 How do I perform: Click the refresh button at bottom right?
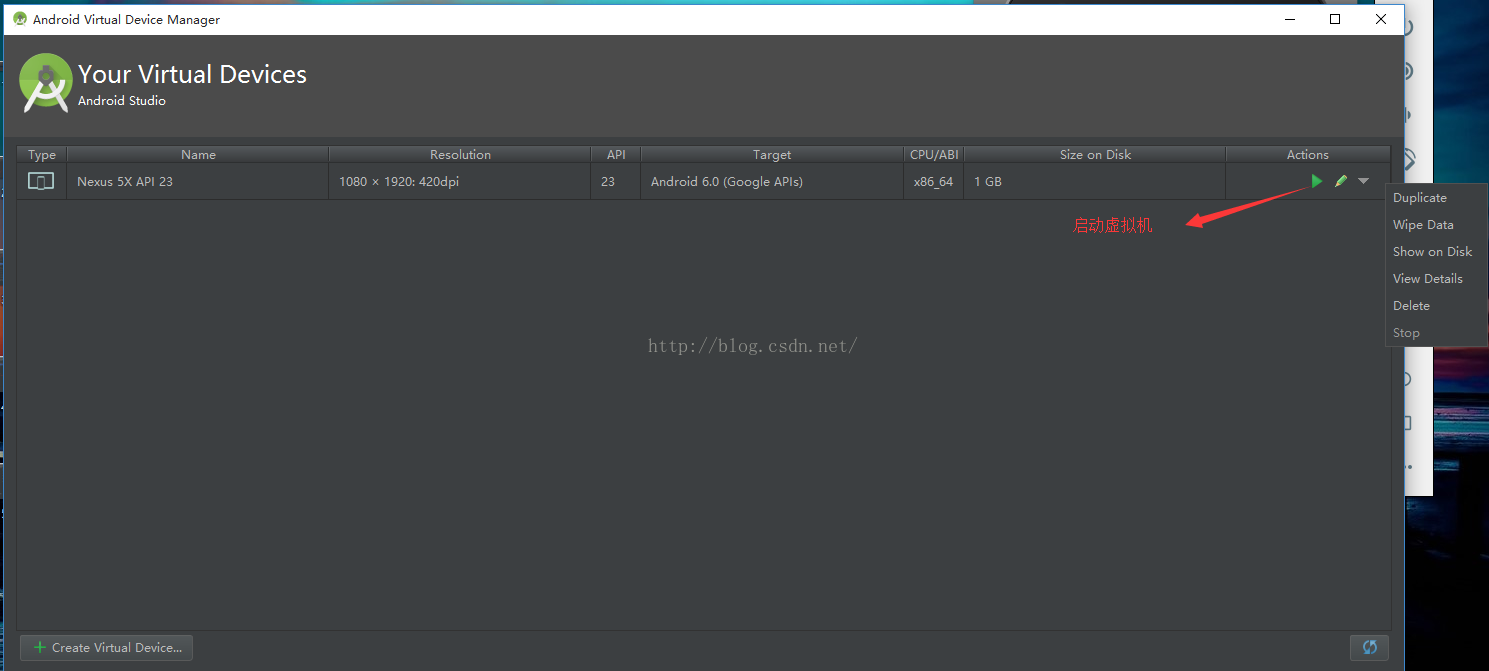pyautogui.click(x=1369, y=647)
